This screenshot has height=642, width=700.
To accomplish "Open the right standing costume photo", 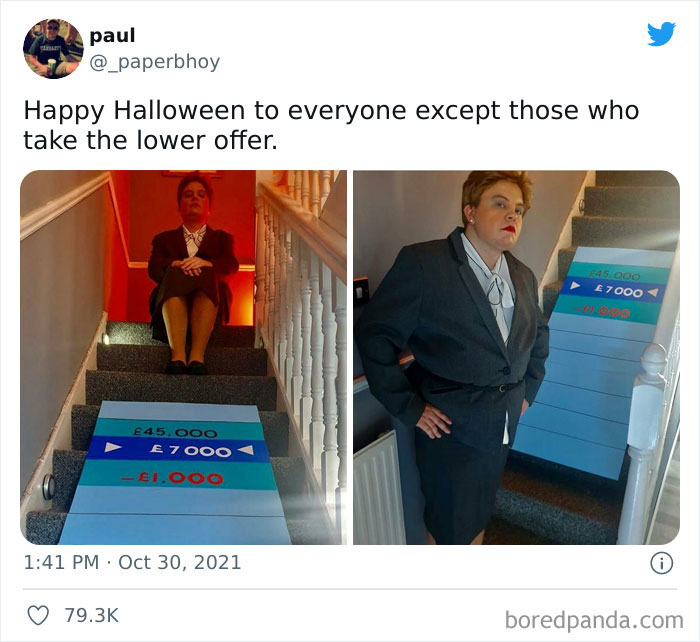I will pos(517,357).
